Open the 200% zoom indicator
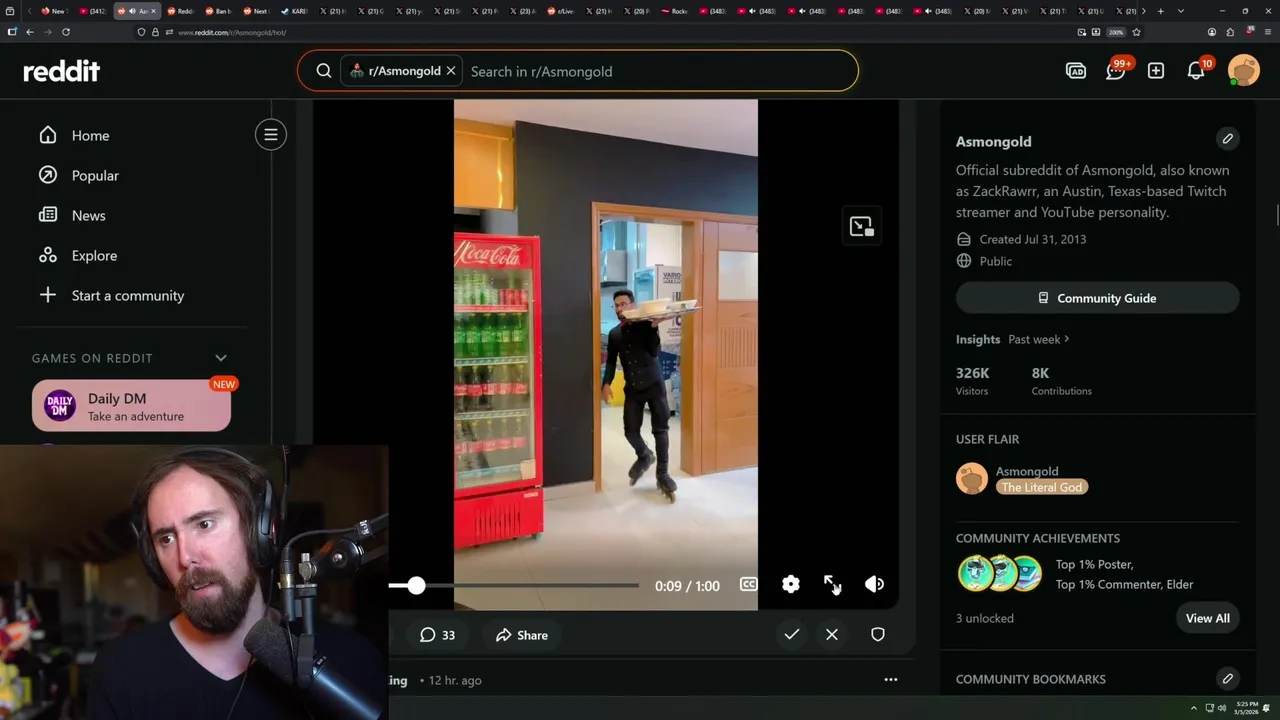This screenshot has width=1280, height=720. point(1116,32)
